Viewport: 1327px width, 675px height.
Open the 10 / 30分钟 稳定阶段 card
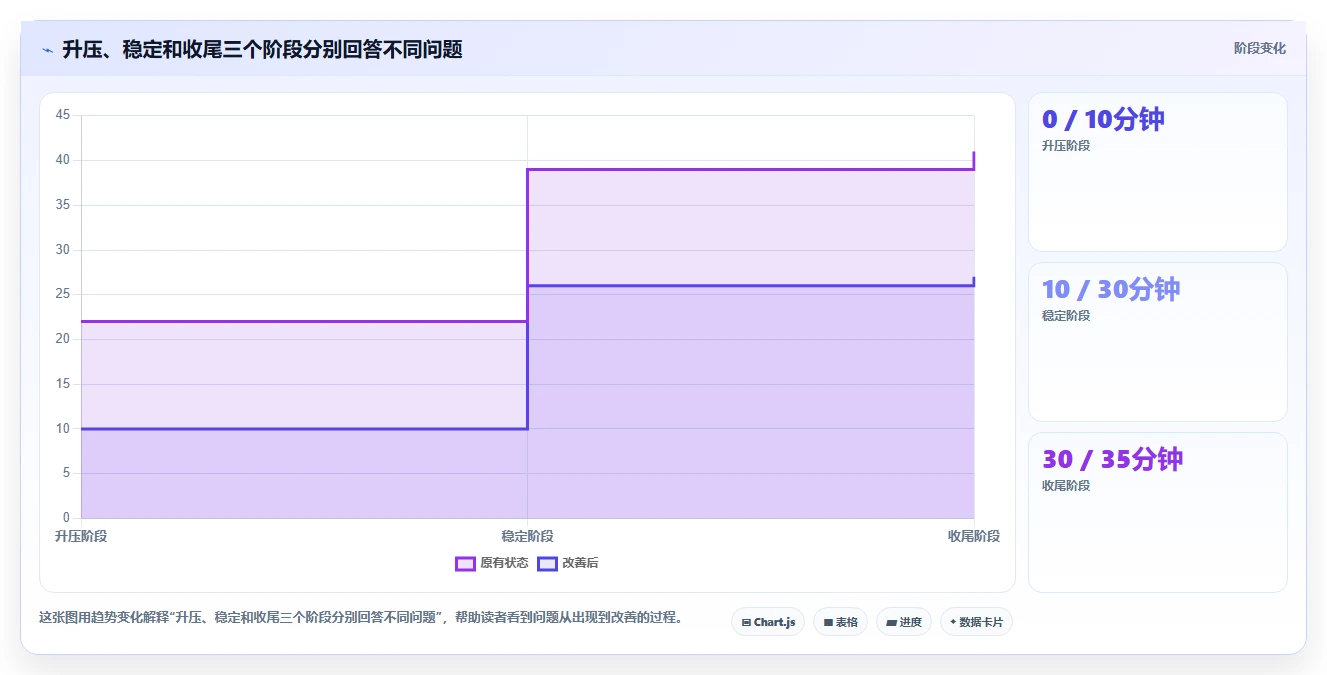[1157, 342]
